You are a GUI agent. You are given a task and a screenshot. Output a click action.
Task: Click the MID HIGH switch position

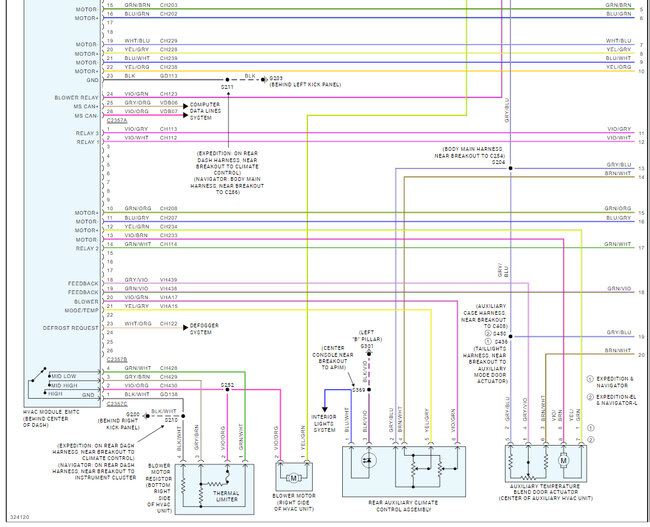point(64,386)
